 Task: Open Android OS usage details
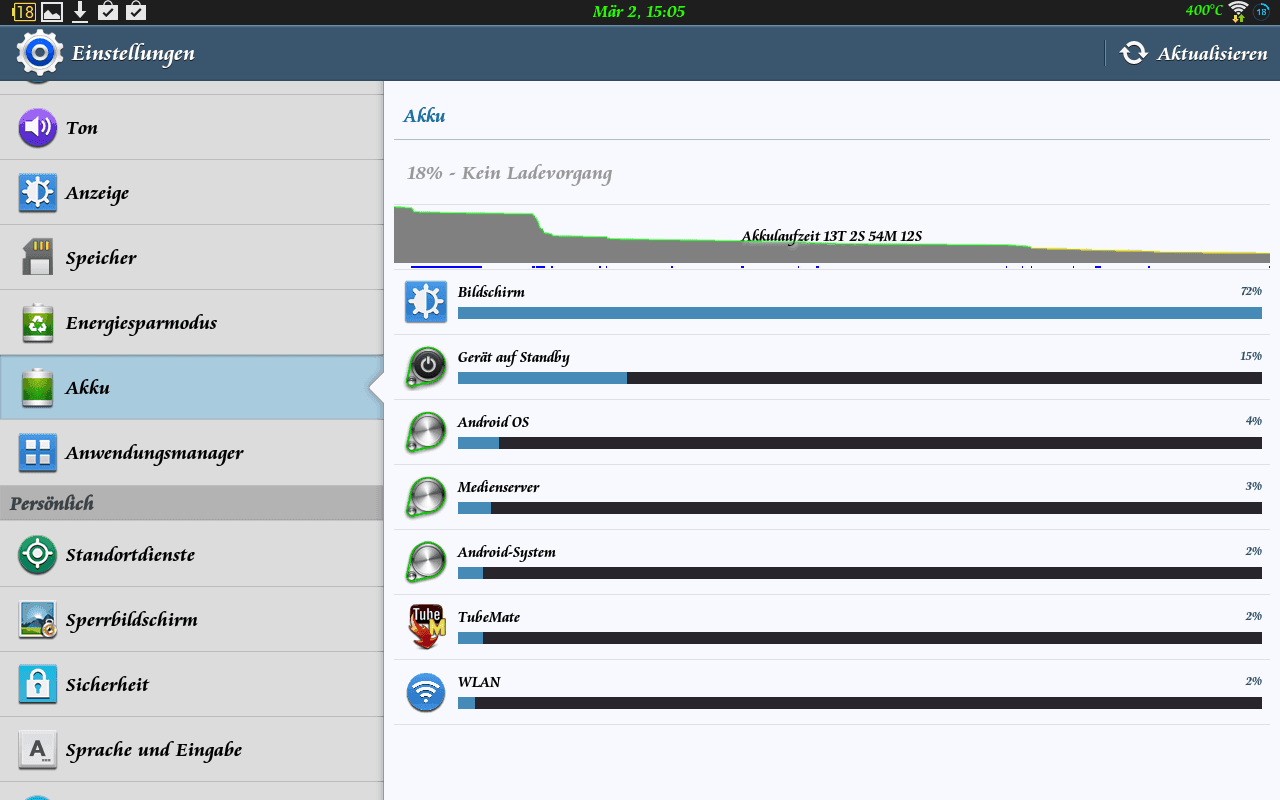[x=832, y=432]
